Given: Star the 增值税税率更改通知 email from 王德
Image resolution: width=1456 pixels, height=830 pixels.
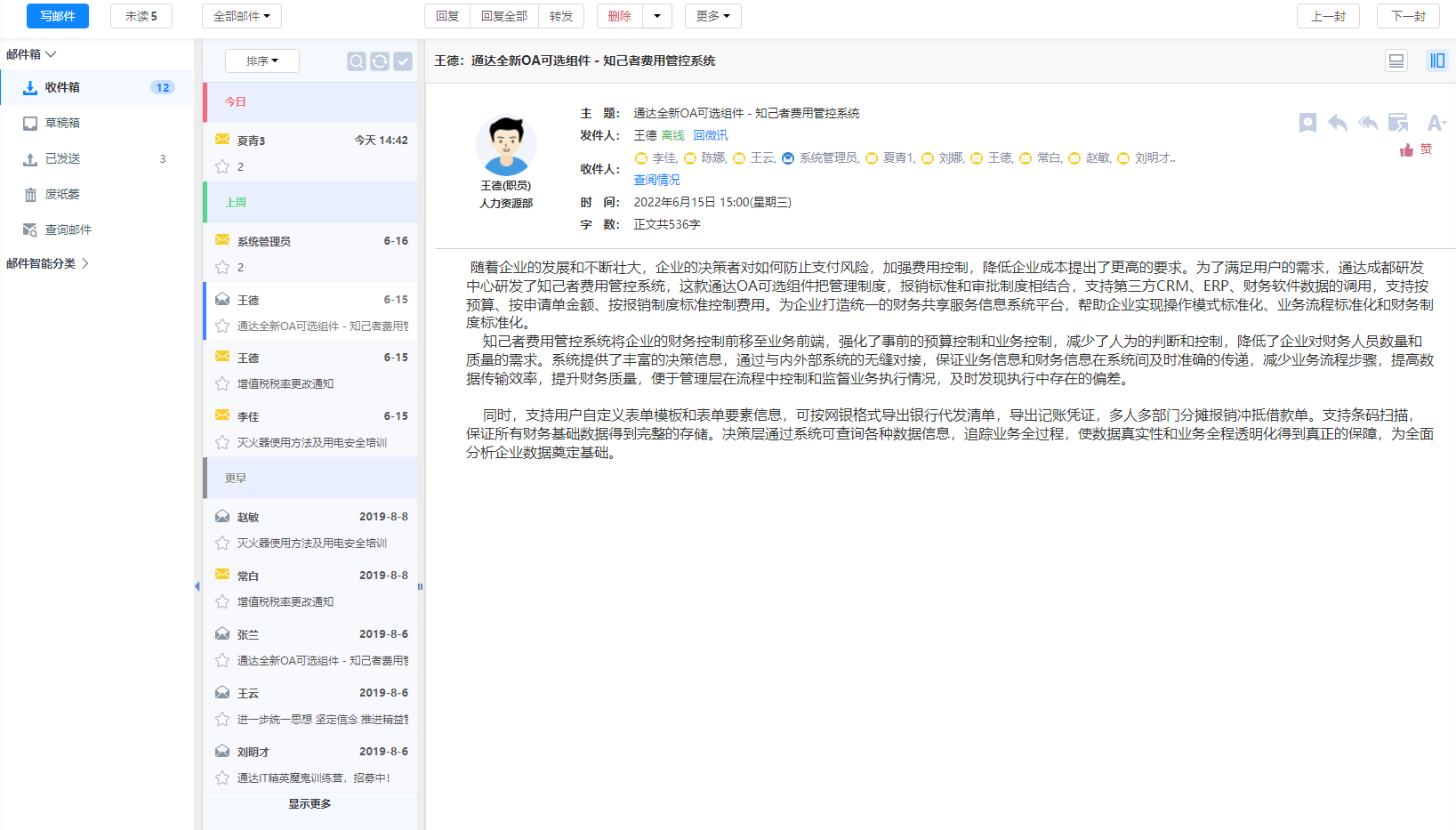Looking at the screenshot, I should click(x=222, y=383).
